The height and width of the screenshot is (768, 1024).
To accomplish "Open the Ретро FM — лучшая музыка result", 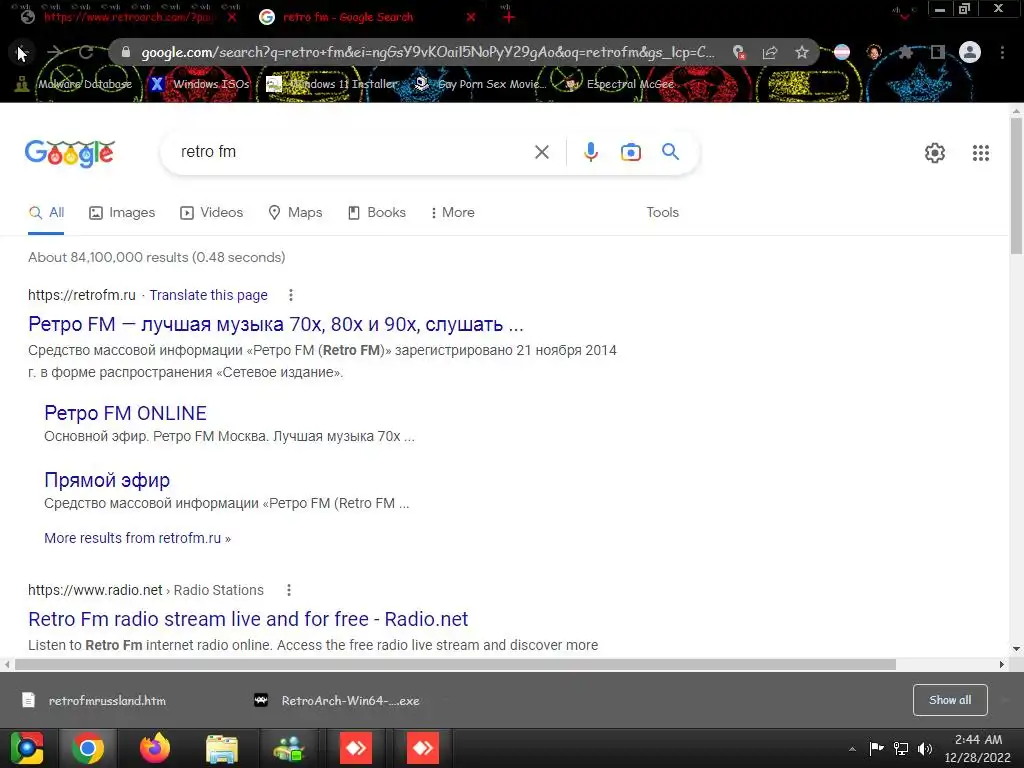I will 276,324.
